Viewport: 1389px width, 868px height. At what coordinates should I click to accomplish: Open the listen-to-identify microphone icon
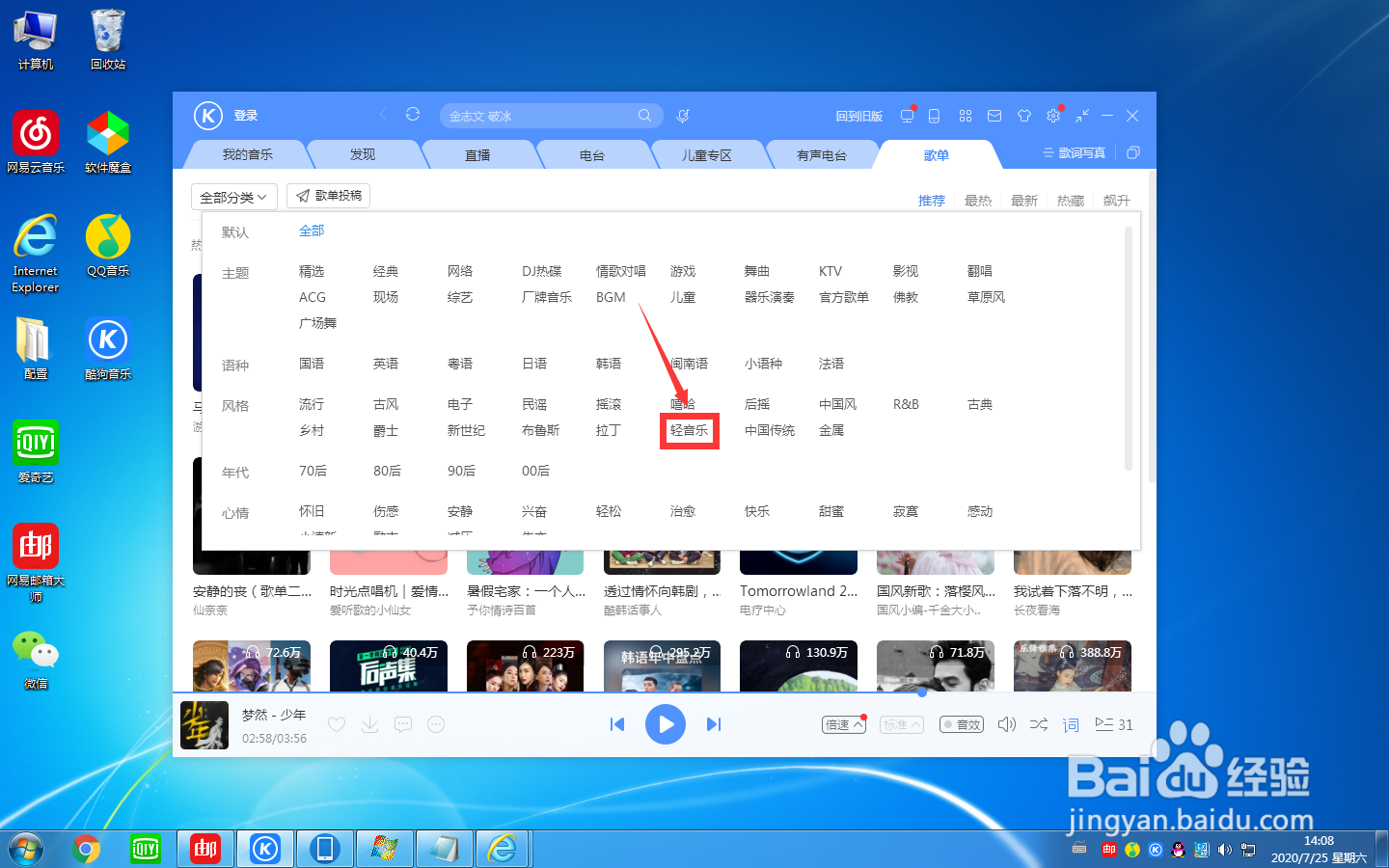683,116
